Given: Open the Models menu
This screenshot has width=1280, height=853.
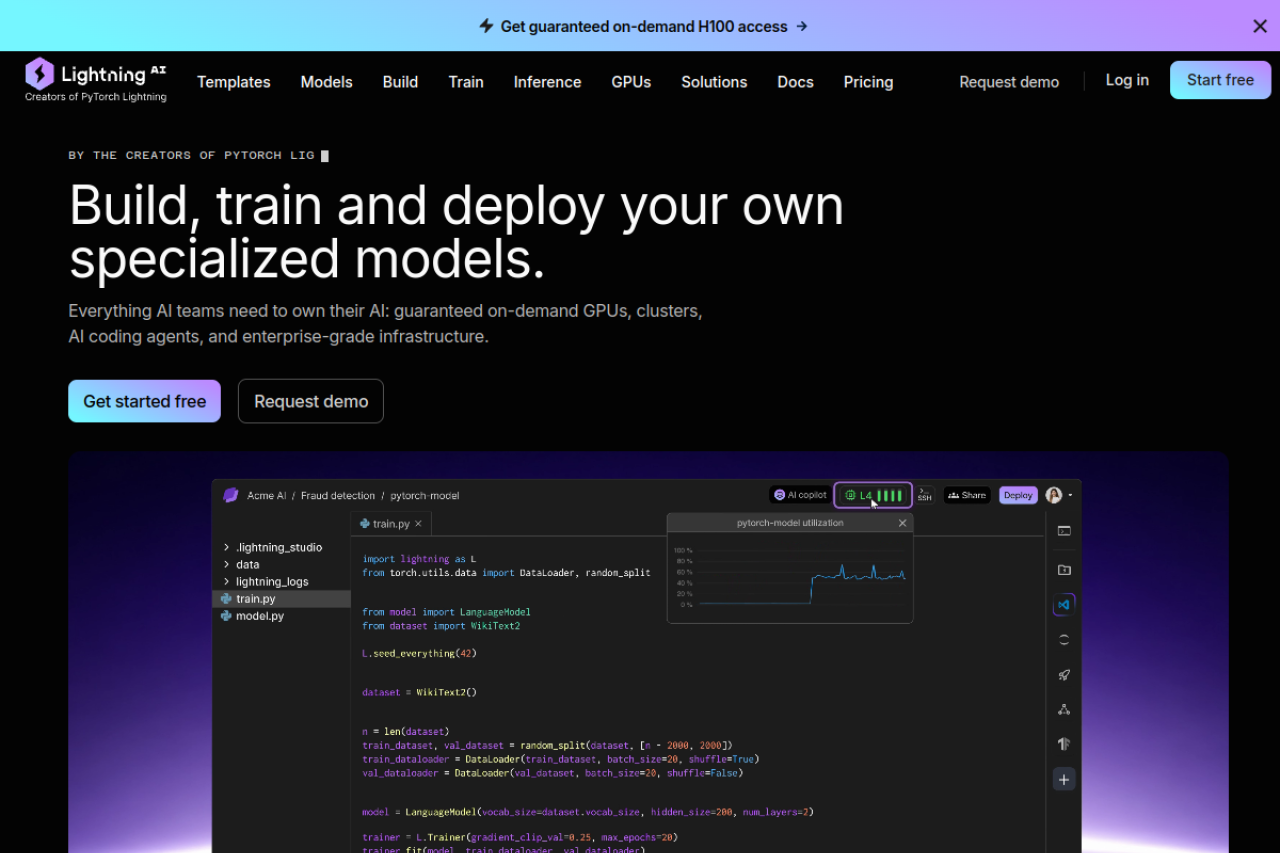Looking at the screenshot, I should pyautogui.click(x=327, y=82).
